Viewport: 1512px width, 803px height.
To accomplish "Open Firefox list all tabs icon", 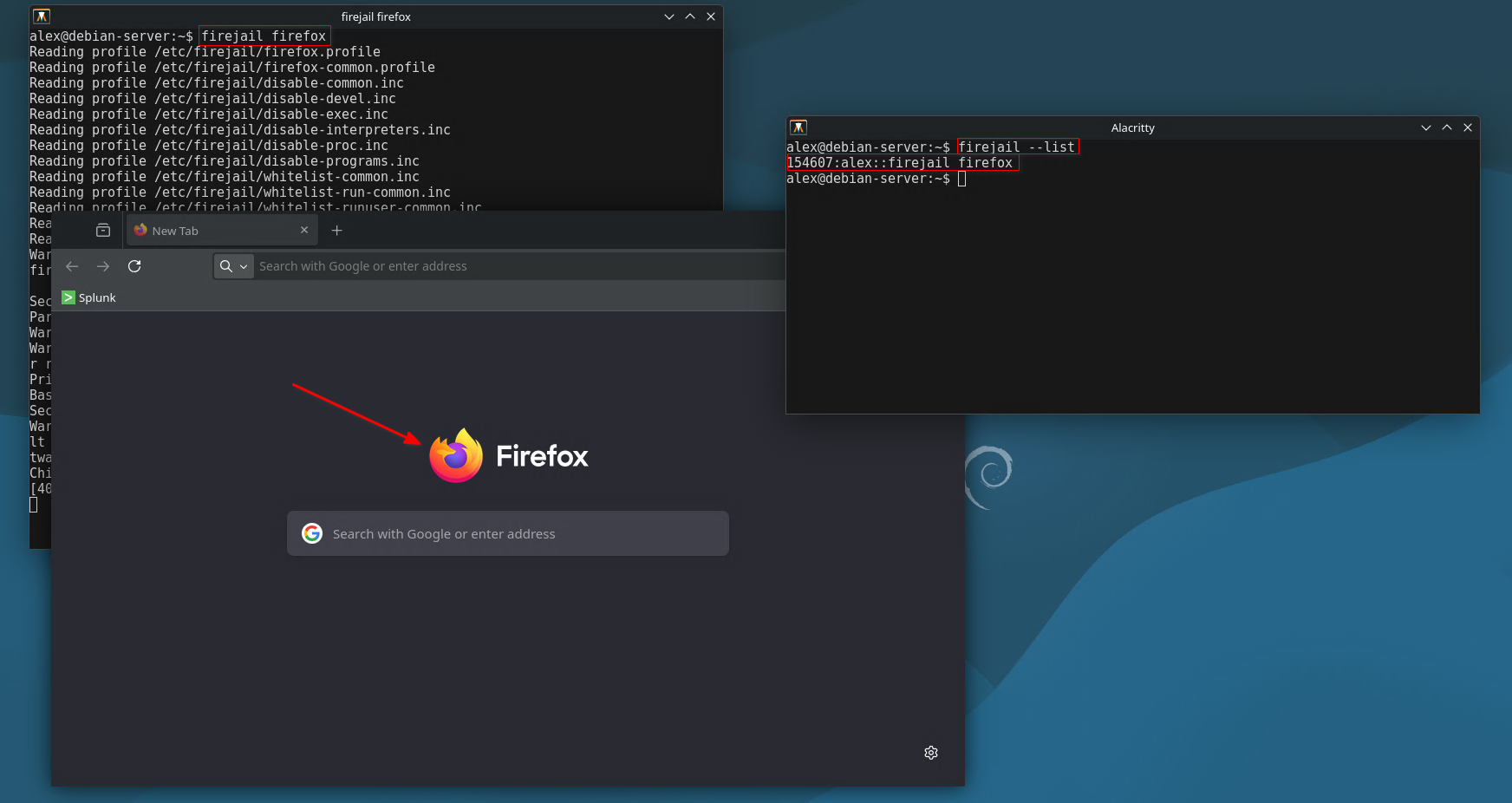I will click(103, 231).
